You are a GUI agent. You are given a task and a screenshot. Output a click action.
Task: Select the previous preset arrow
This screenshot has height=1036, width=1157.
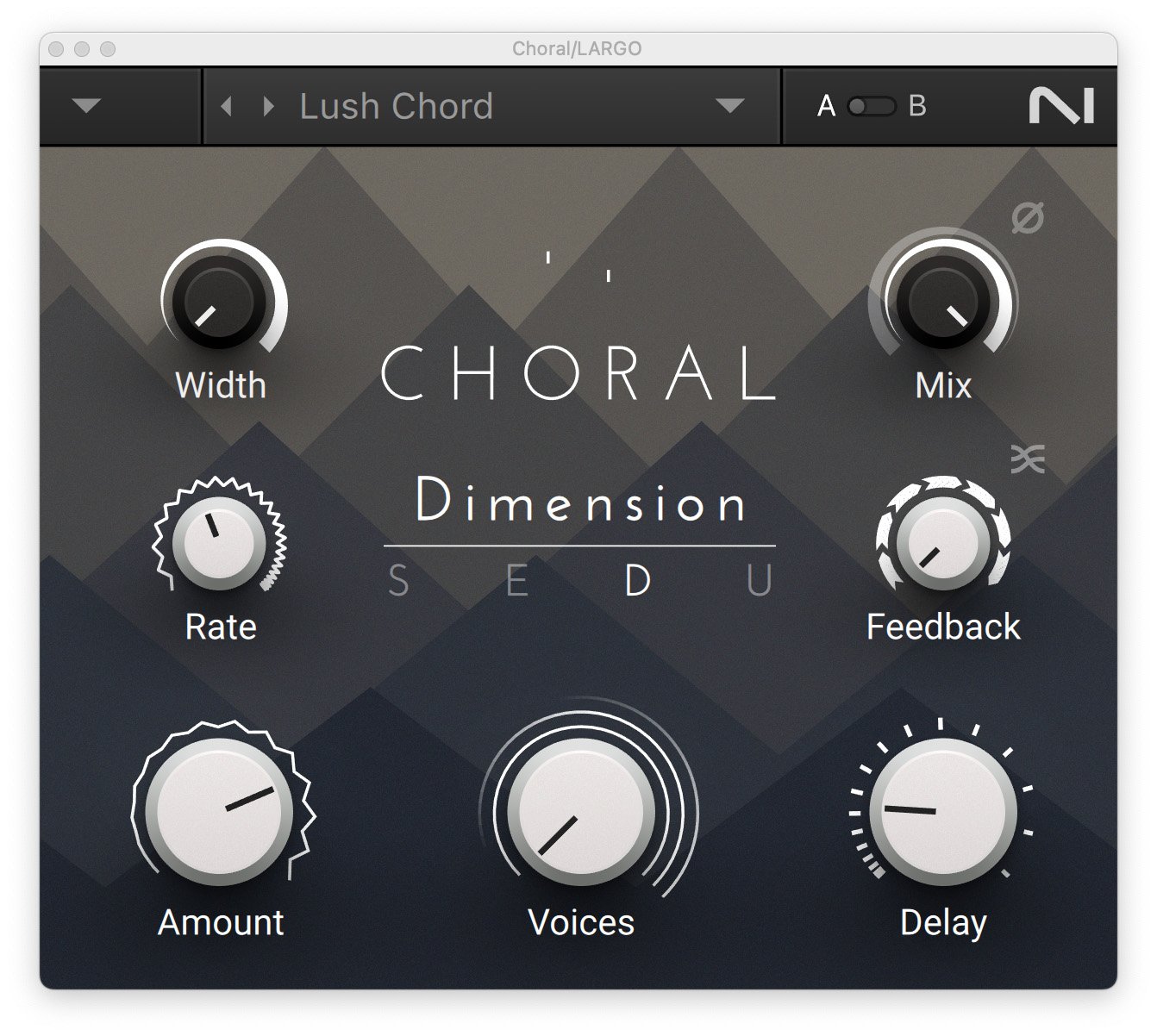[x=227, y=106]
